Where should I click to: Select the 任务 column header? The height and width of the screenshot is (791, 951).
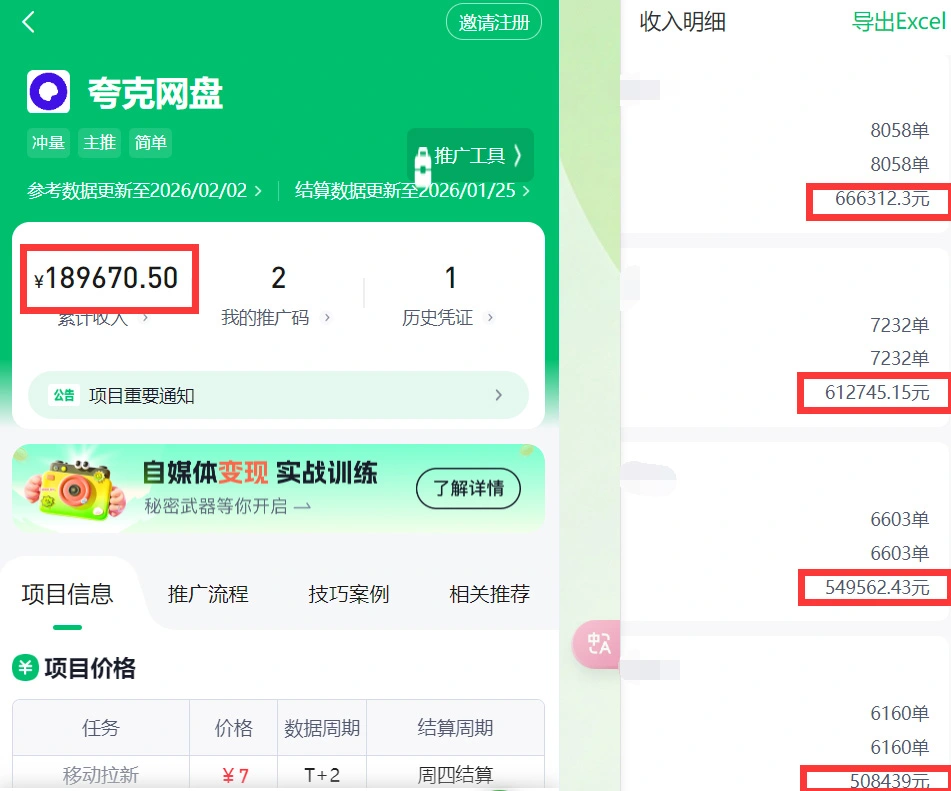tap(101, 727)
